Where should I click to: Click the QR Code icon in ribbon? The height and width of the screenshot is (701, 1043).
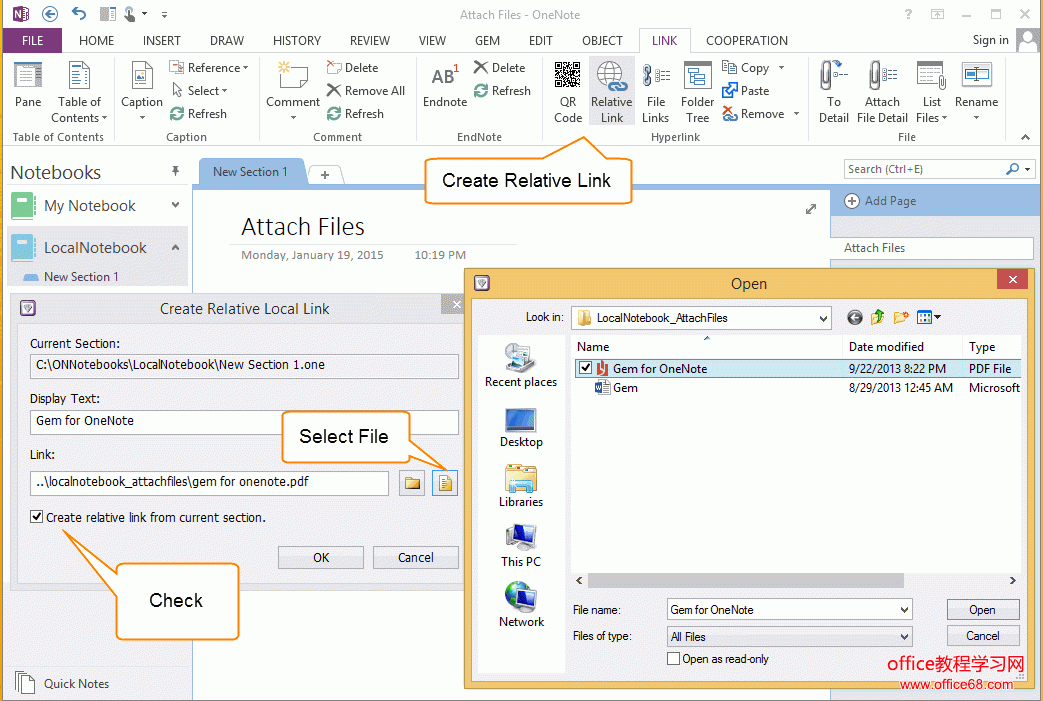click(x=567, y=91)
